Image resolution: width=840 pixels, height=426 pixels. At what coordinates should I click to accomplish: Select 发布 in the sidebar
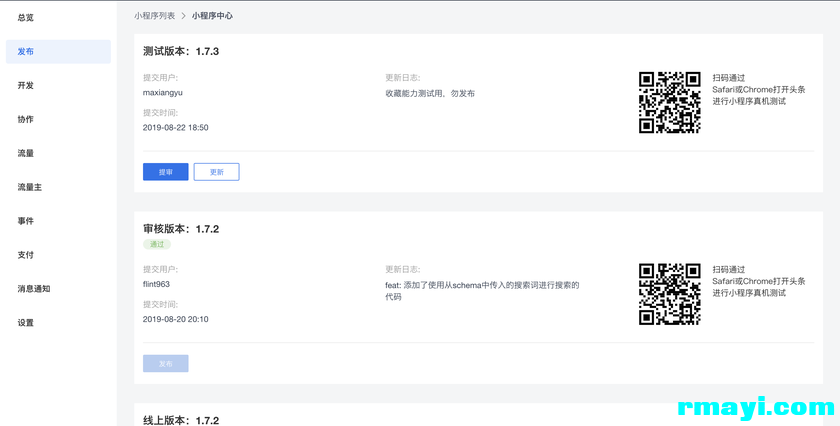click(x=26, y=52)
